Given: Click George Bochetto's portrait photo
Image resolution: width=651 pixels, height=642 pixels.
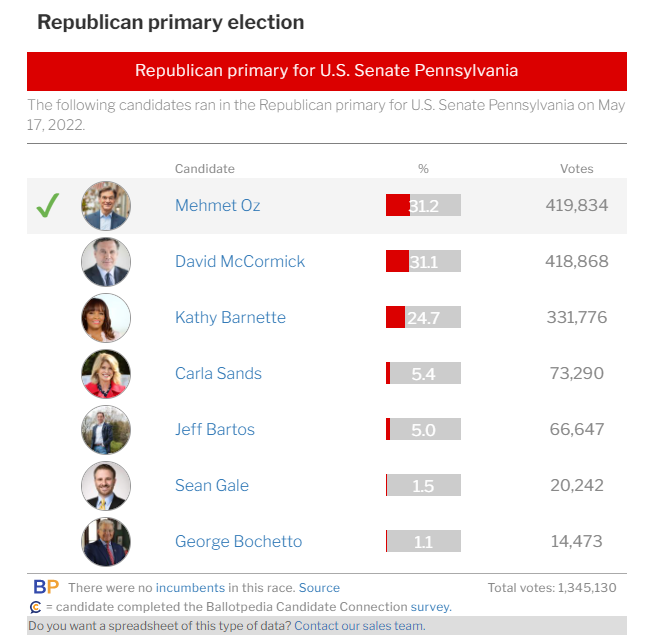Looking at the screenshot, I should coord(106,542).
